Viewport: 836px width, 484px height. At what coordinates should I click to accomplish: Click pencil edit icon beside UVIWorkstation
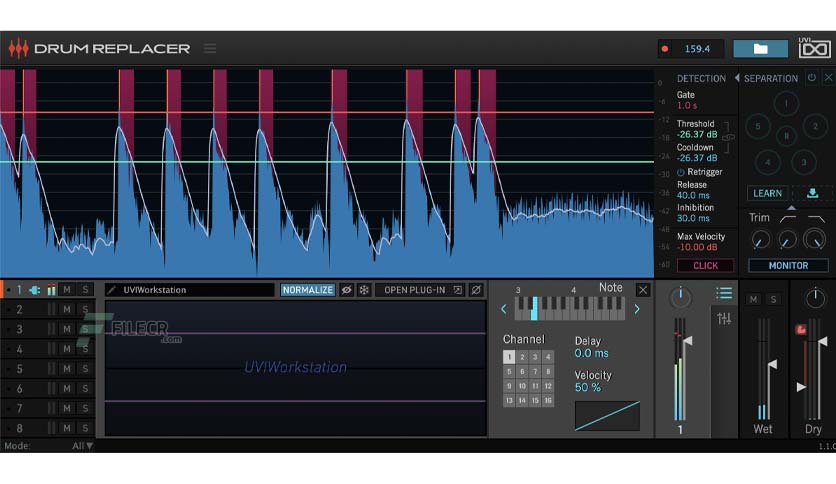click(x=111, y=290)
